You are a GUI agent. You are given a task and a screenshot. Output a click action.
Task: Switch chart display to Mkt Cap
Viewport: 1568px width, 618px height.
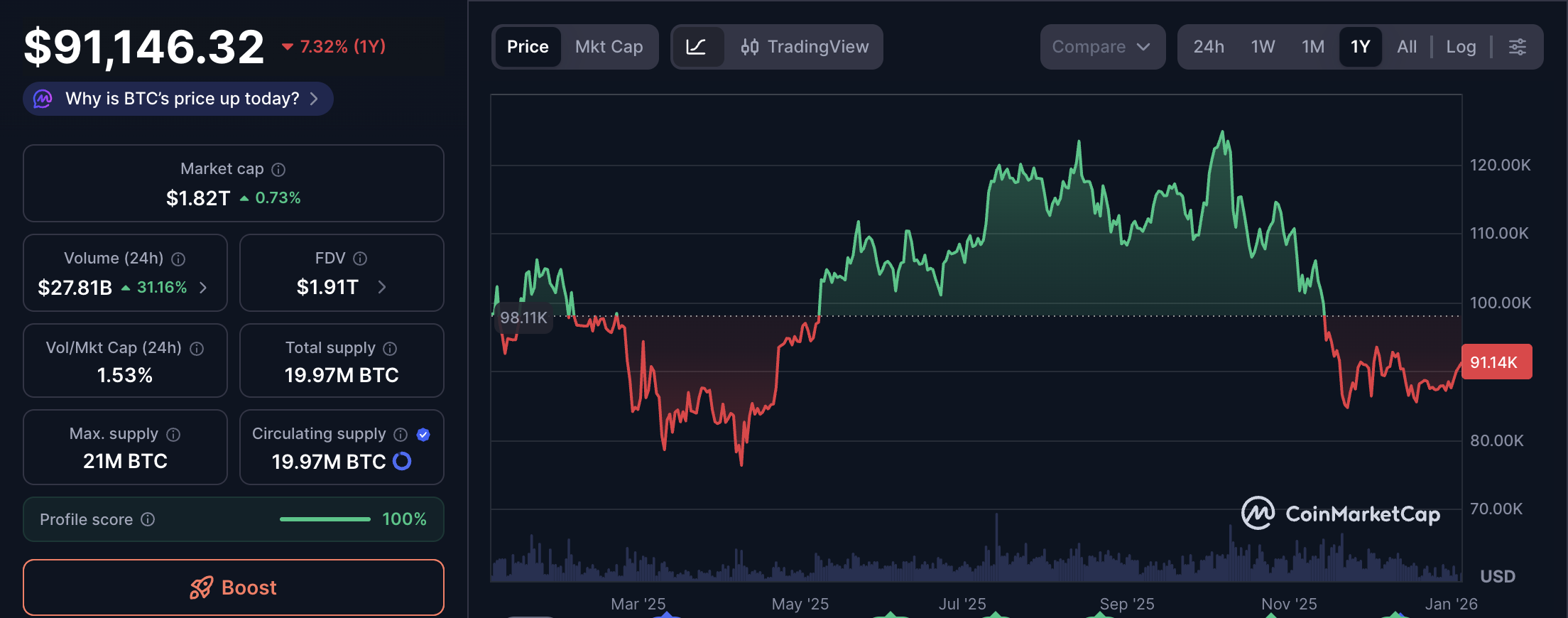(609, 47)
